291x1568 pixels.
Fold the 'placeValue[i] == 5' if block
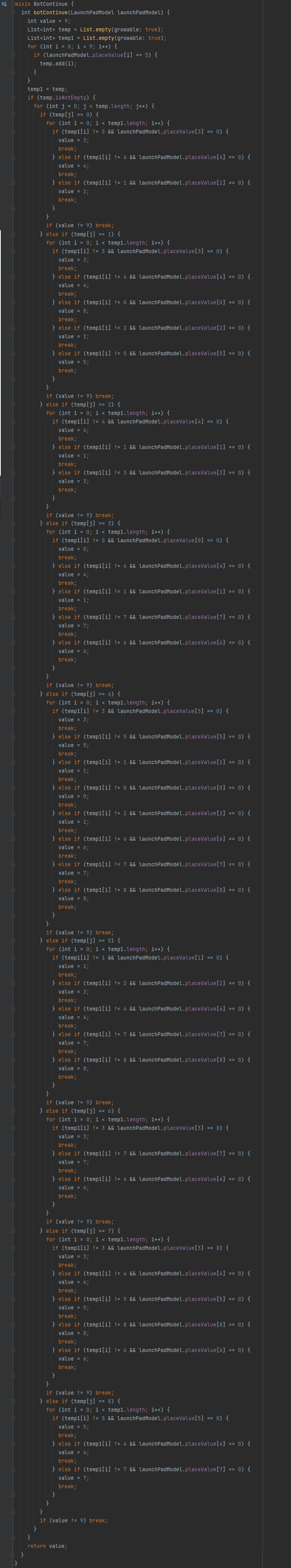pos(13,55)
